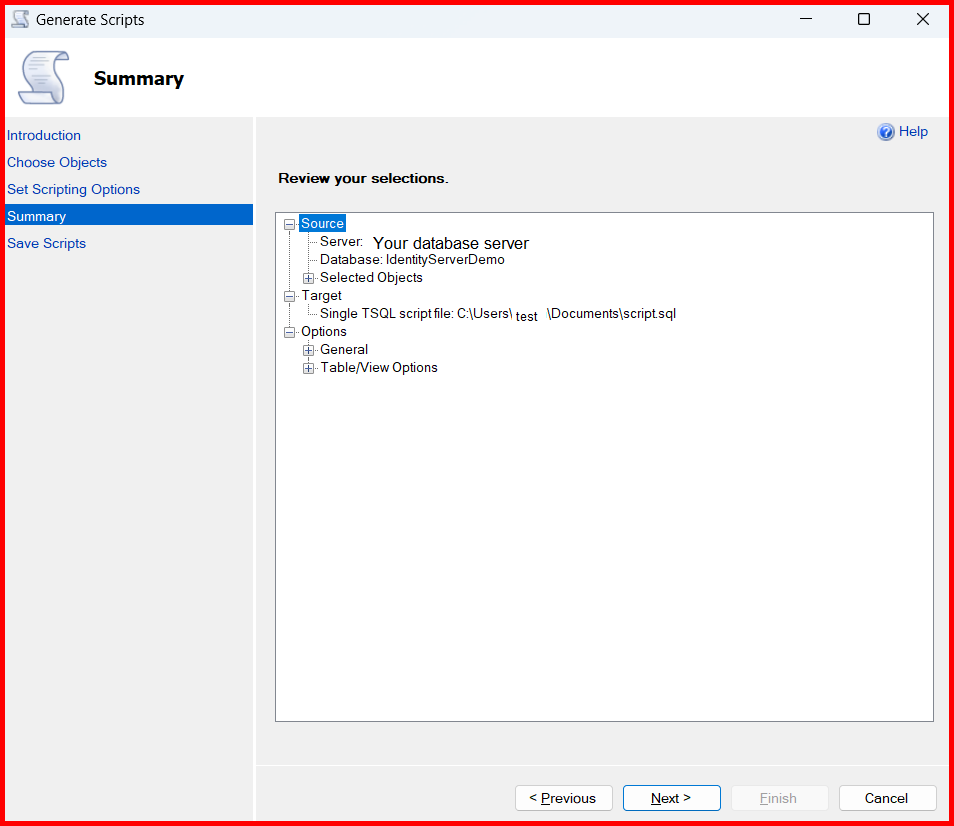Cancel the Generate Scripts wizard
Screen dimensions: 954x826
pyautogui.click(x=887, y=798)
